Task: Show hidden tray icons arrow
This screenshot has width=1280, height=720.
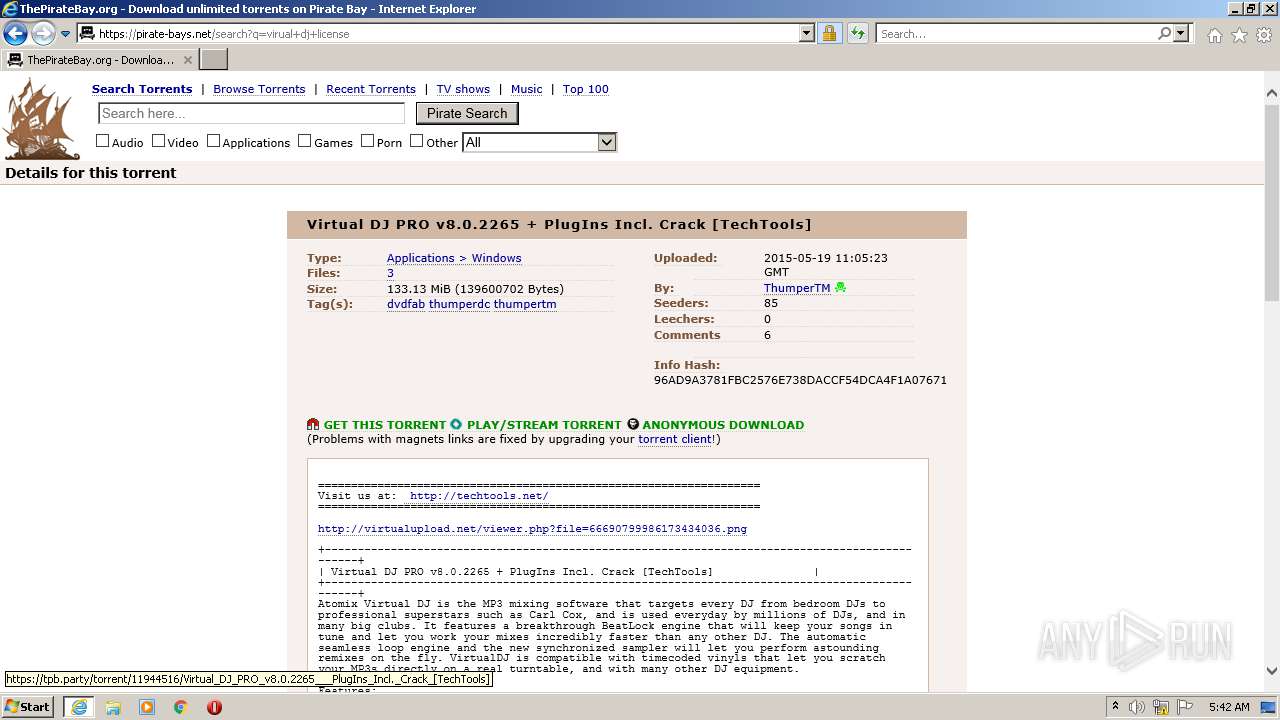Action: pos(1116,707)
